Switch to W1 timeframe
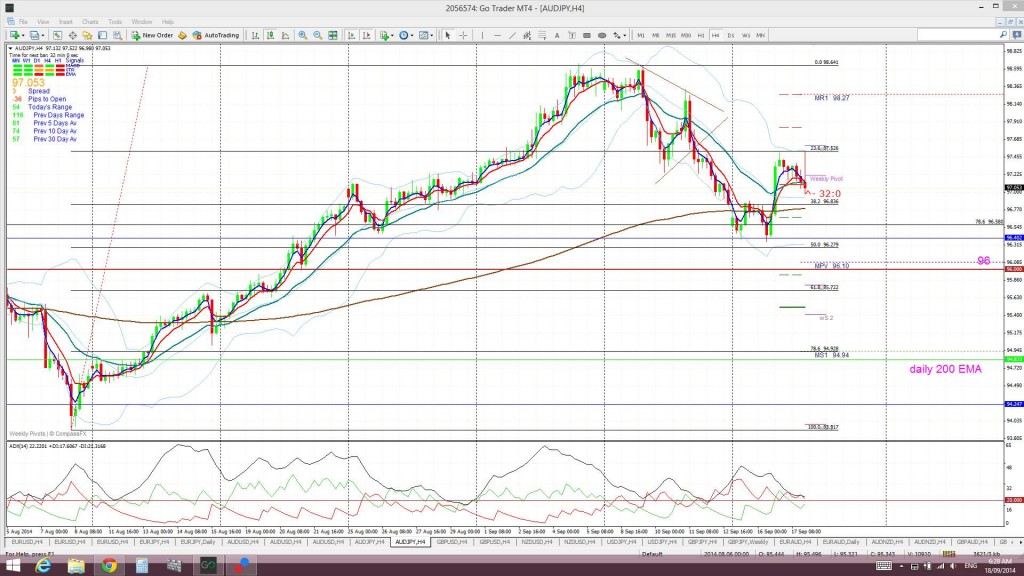Screen dimensions: 1024x576 pos(746,35)
